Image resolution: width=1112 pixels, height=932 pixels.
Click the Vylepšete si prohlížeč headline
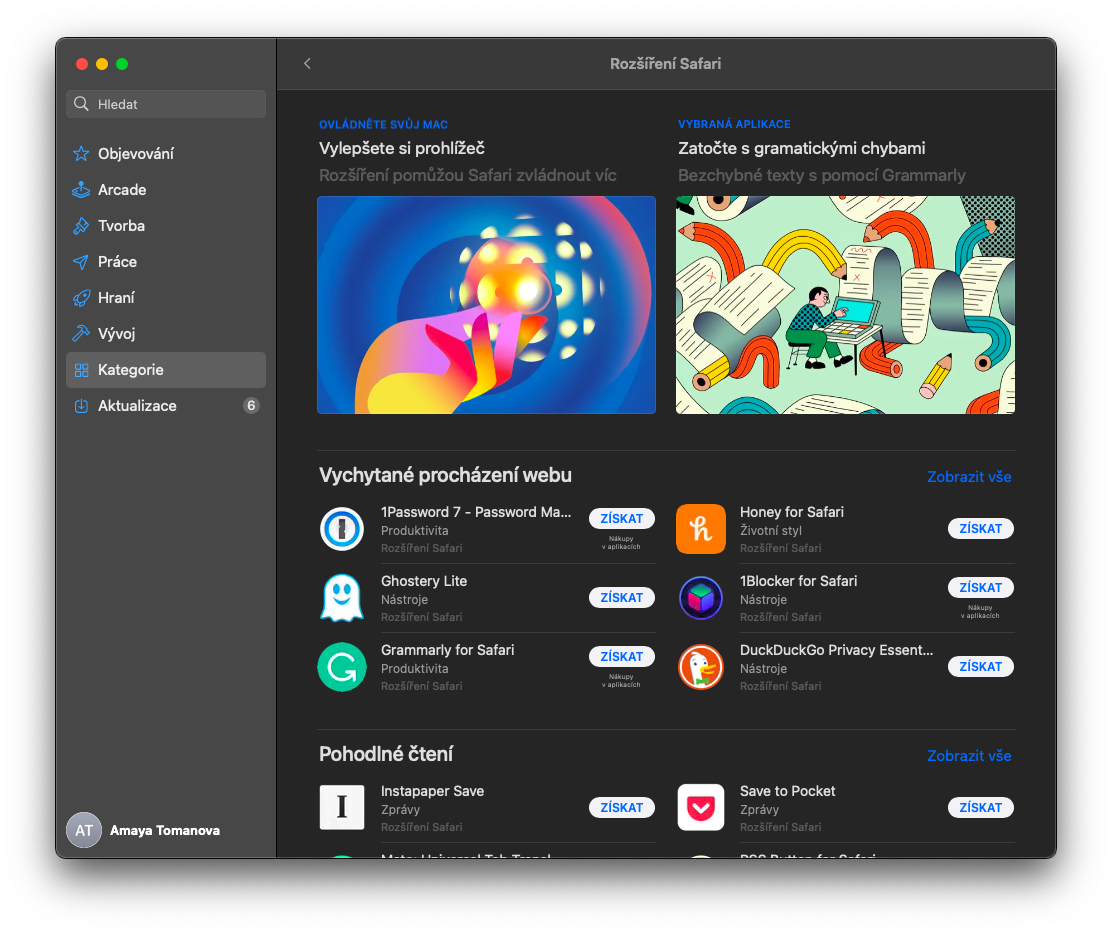tap(401, 148)
